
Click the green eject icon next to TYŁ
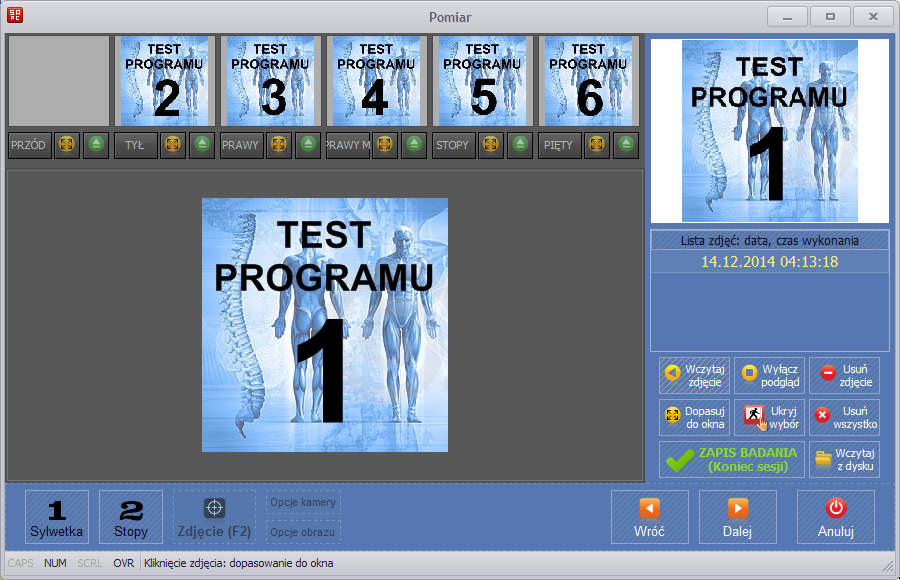click(202, 145)
